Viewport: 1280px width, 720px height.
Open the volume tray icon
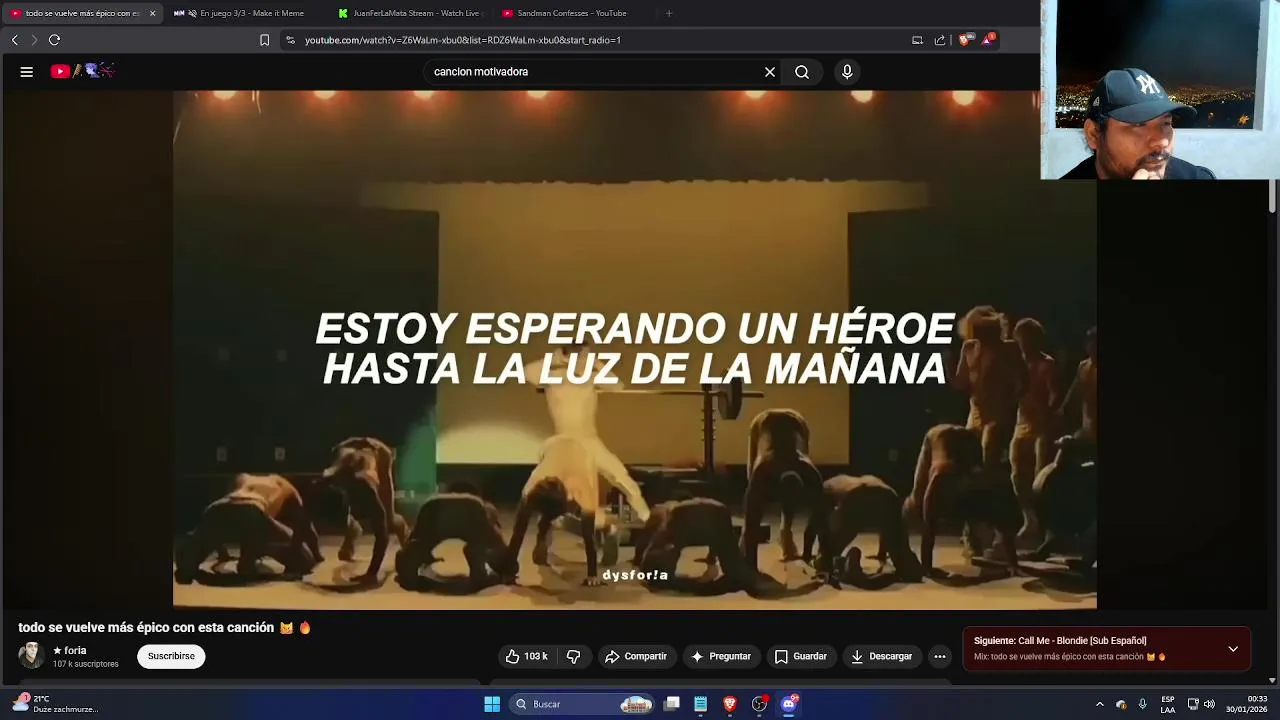pos(1210,704)
